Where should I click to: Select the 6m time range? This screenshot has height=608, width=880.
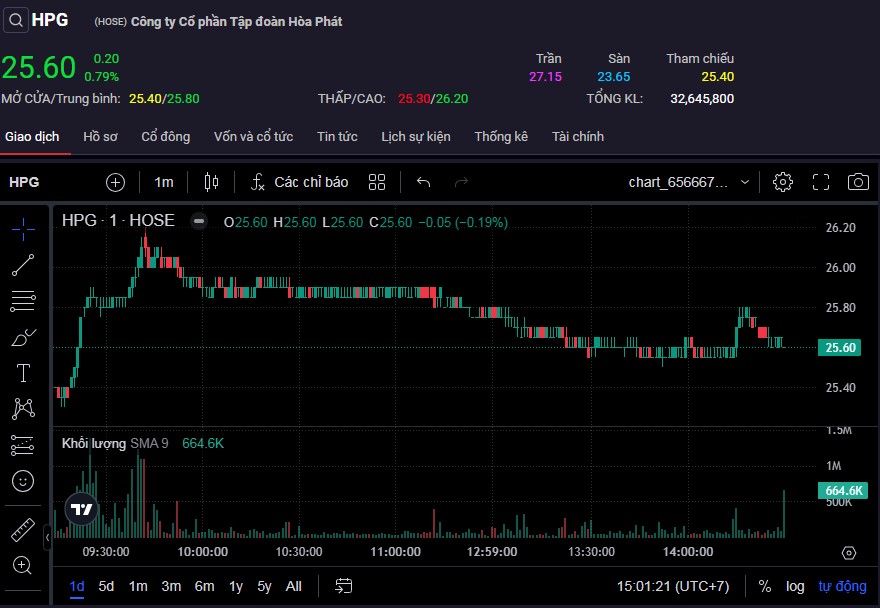(204, 586)
